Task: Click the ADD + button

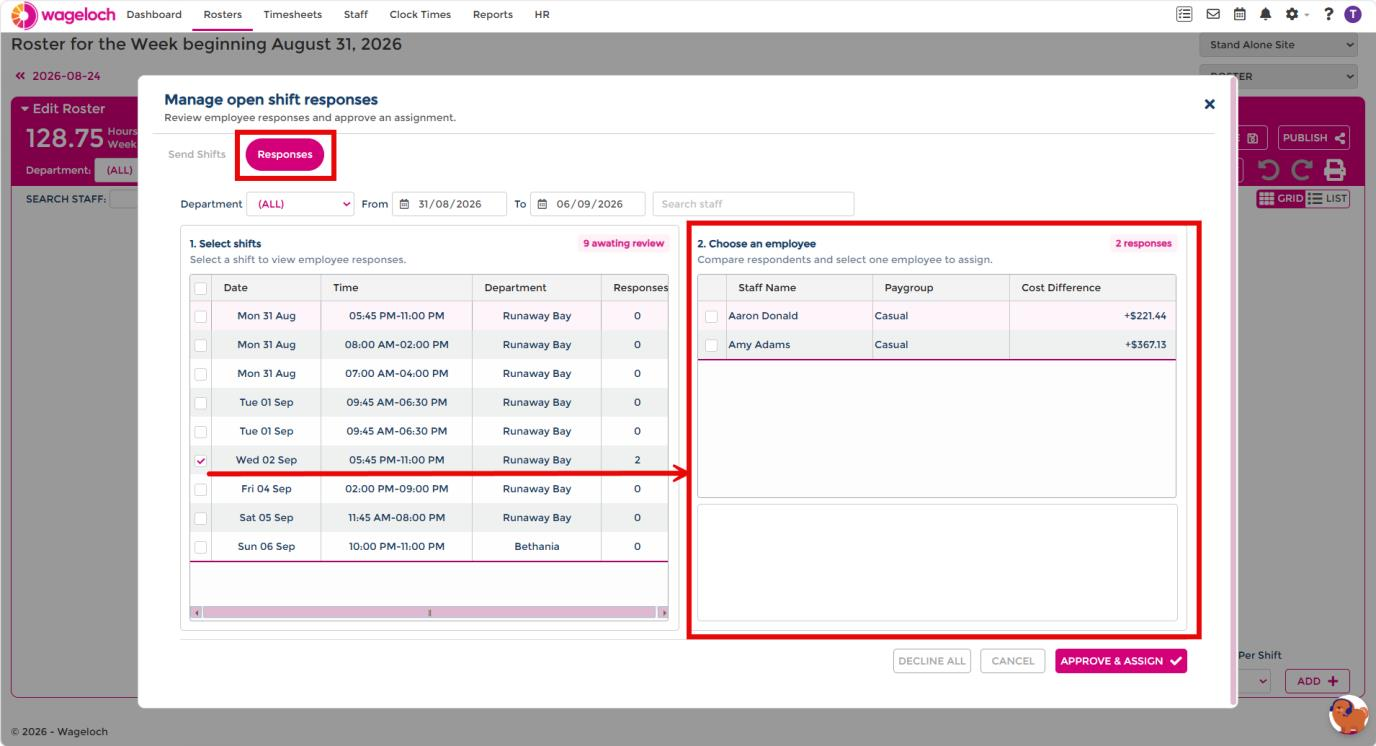Action: click(x=1317, y=681)
